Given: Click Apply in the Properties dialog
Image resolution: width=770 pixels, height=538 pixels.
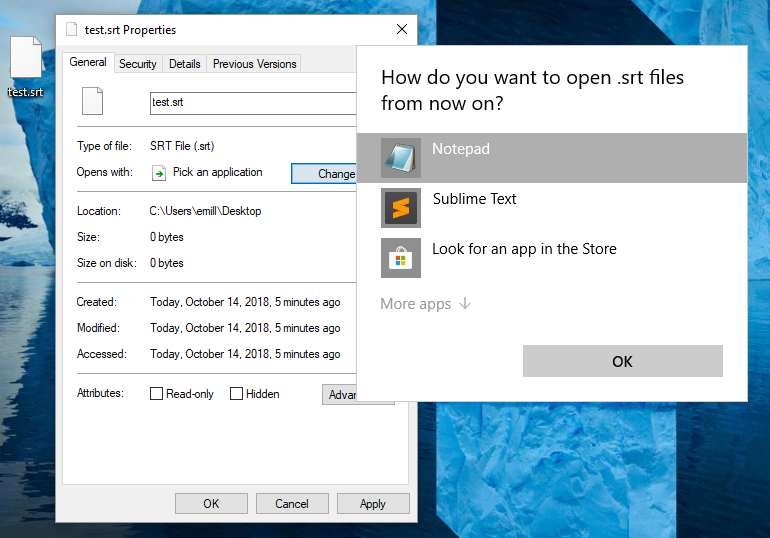Looking at the screenshot, I should [373, 504].
